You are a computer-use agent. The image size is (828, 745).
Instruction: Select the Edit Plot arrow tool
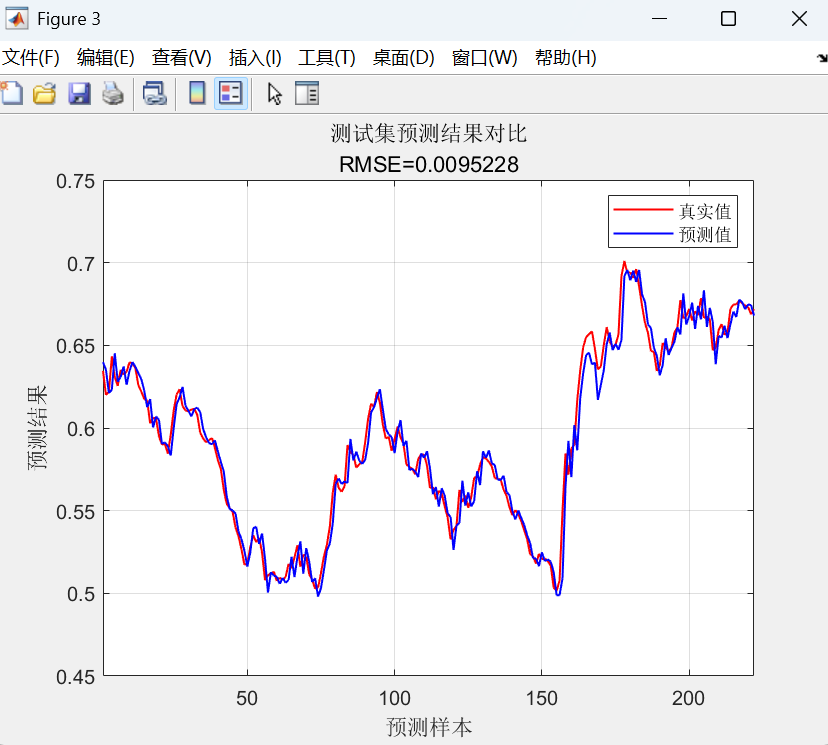click(275, 94)
